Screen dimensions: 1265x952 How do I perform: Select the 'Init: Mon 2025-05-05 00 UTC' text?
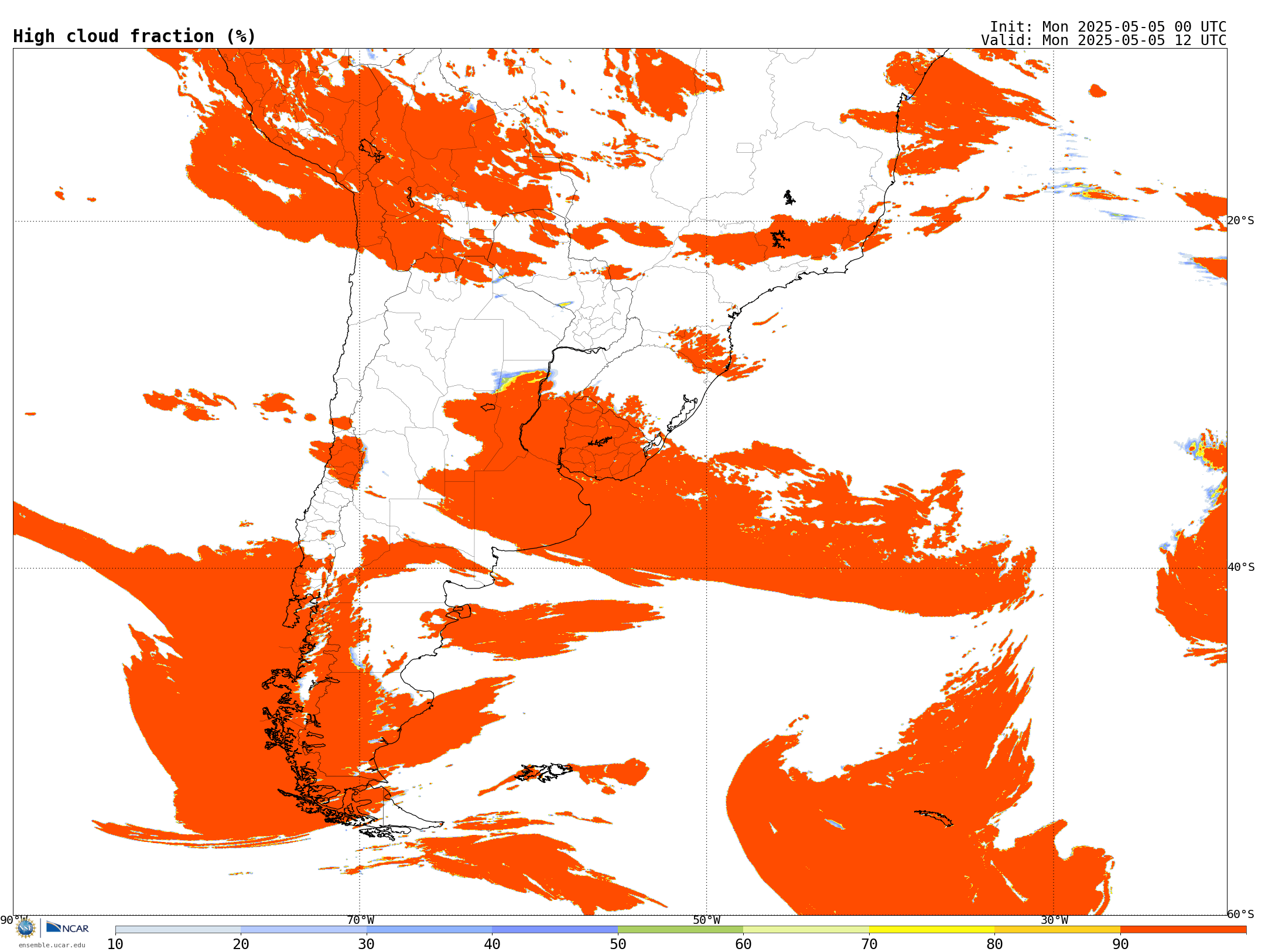coord(1107,27)
